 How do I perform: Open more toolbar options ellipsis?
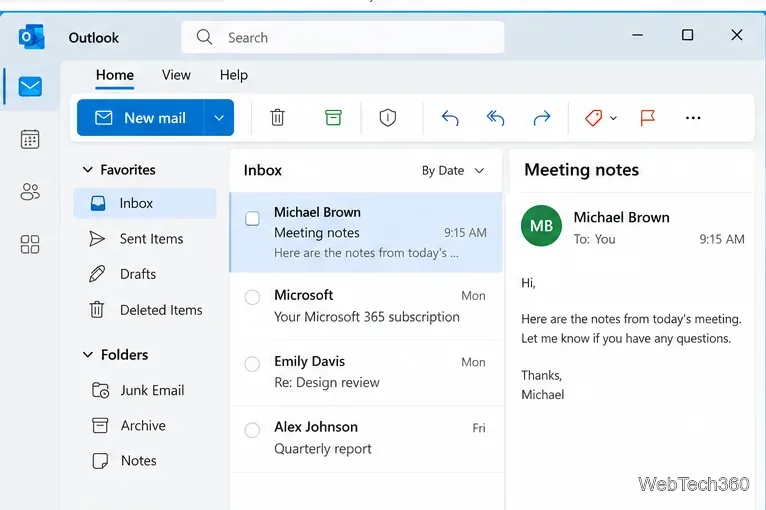point(693,118)
